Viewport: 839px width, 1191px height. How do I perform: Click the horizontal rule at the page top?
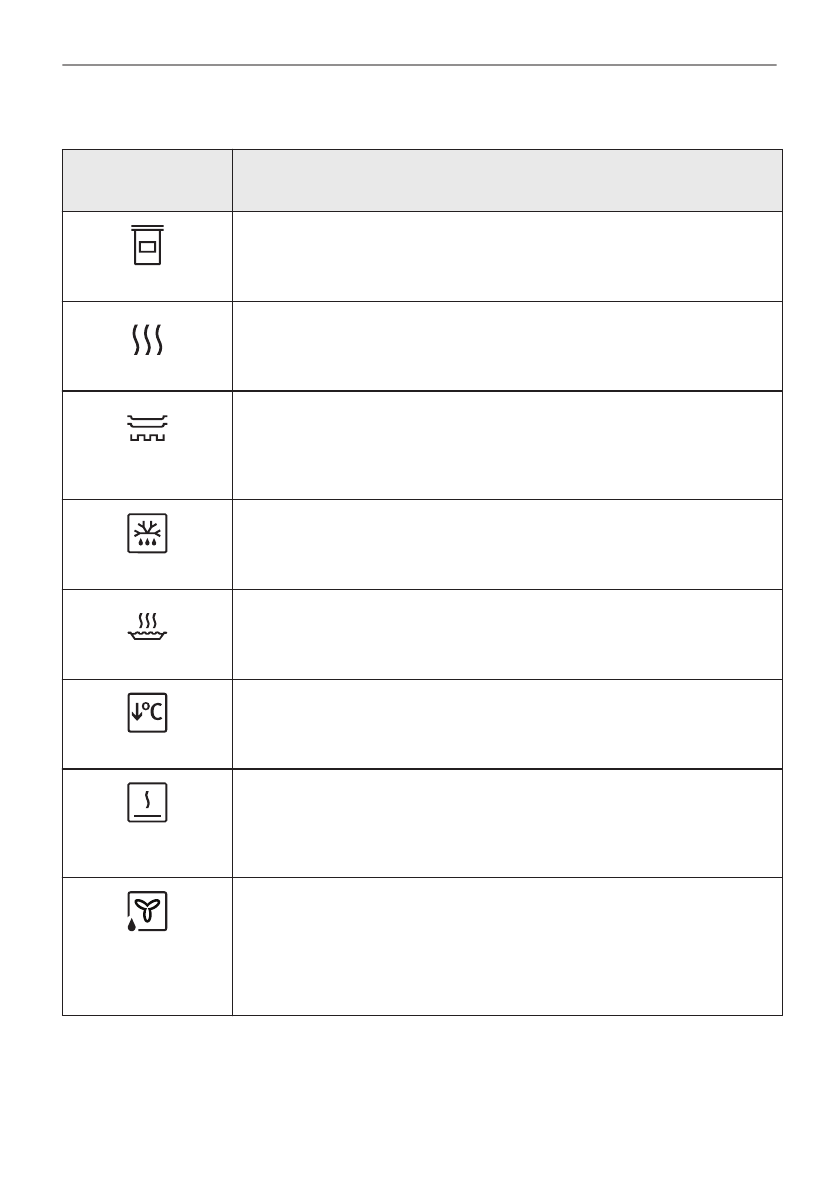tap(419, 66)
